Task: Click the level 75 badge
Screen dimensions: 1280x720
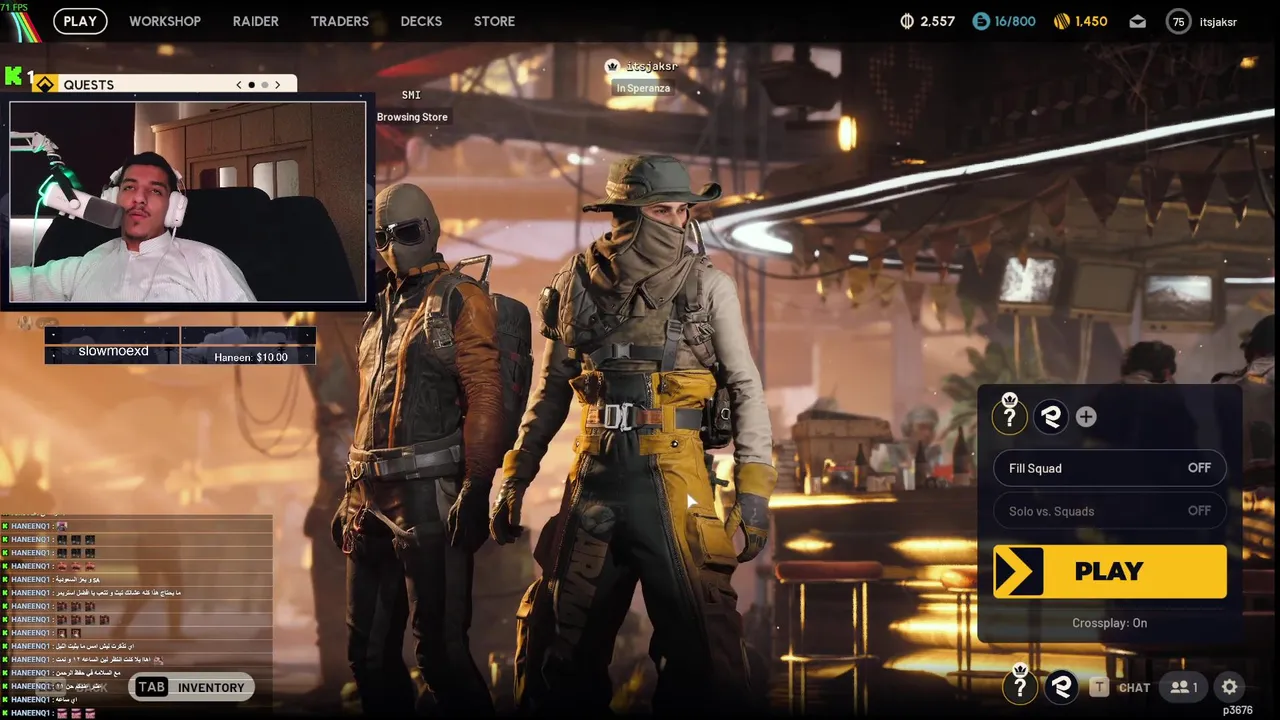Action: (x=1178, y=21)
